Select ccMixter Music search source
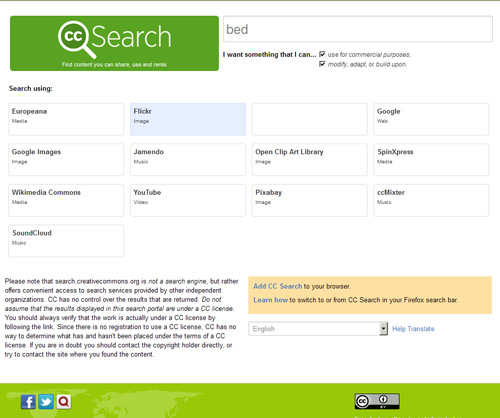This screenshot has width=500, height=418. pos(431,200)
